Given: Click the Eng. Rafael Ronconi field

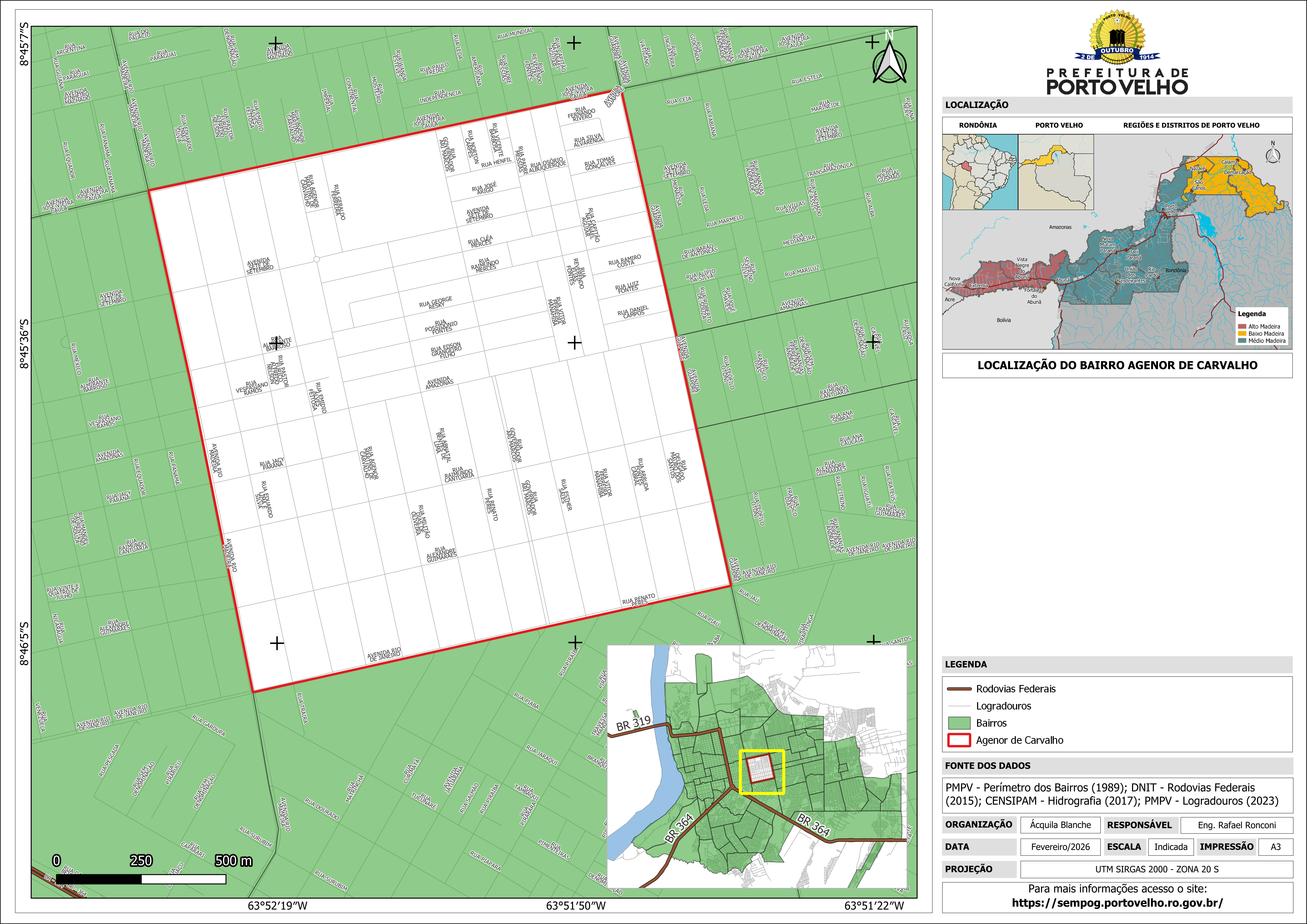Looking at the screenshot, I should click(x=1236, y=825).
